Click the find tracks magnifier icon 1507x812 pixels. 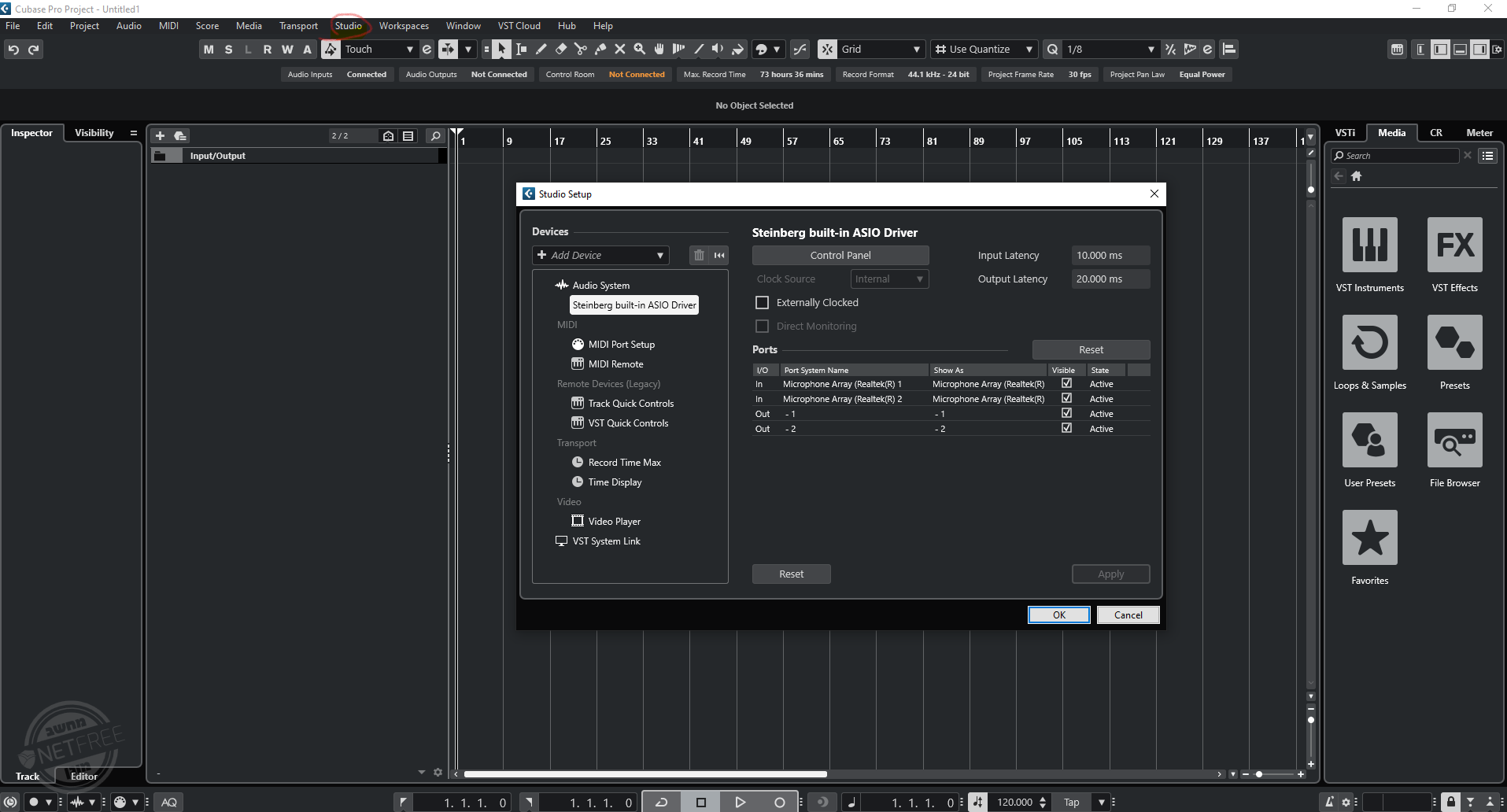pos(435,135)
